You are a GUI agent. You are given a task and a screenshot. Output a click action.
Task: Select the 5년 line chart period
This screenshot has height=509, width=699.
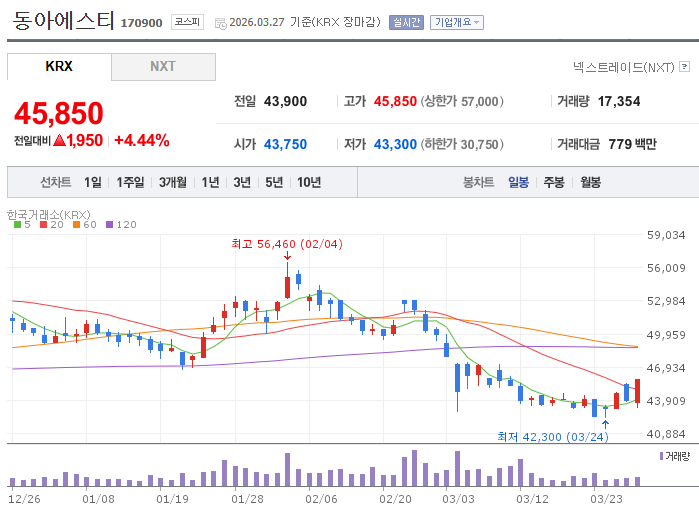(274, 182)
